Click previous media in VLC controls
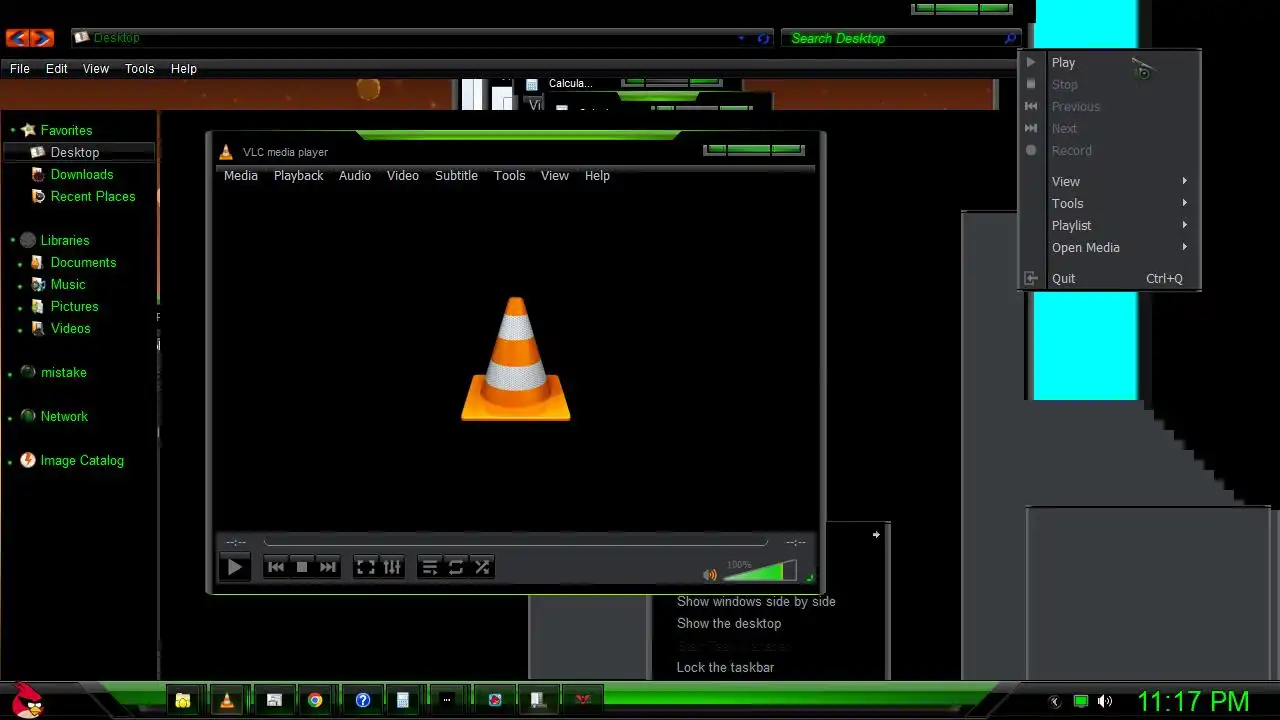Viewport: 1280px width, 720px height. pyautogui.click(x=276, y=567)
